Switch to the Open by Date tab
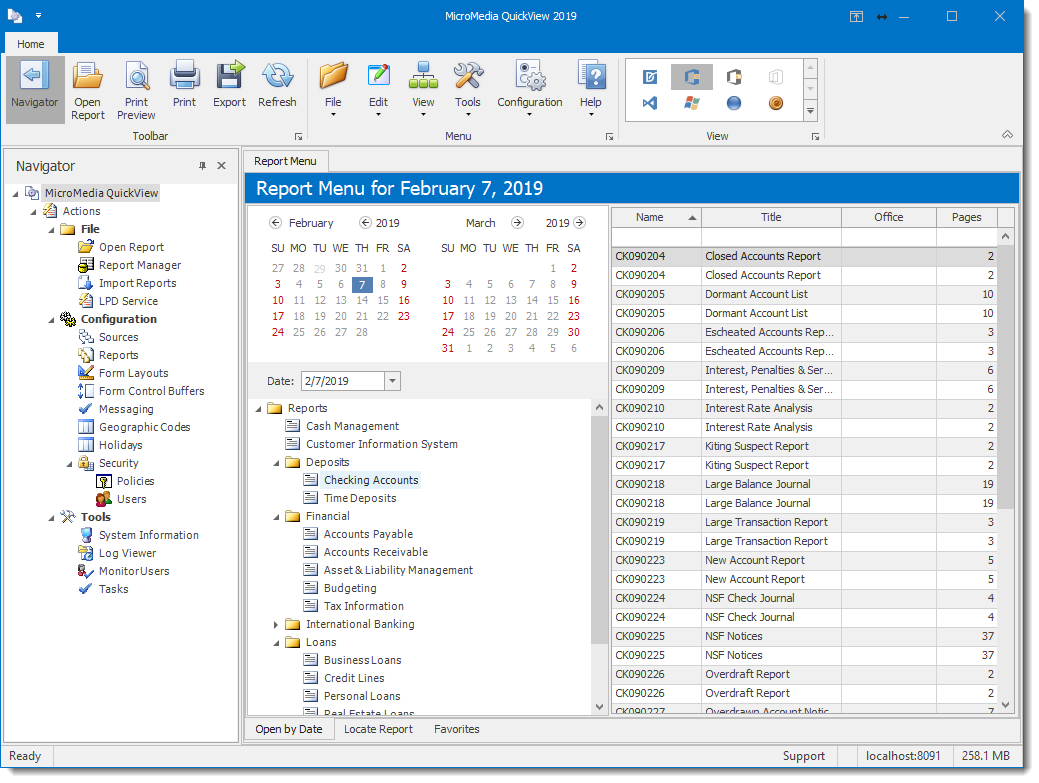The width and height of the screenshot is (1039, 783). click(289, 729)
